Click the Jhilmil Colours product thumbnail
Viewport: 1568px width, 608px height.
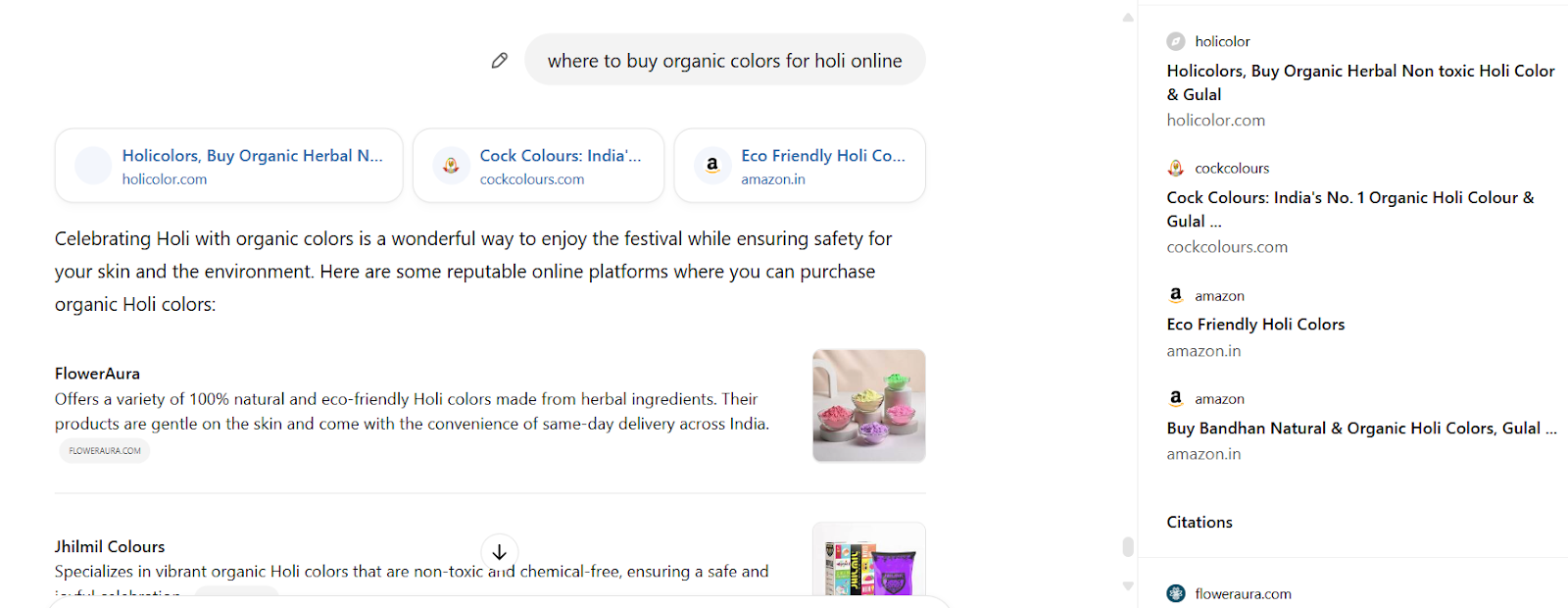click(x=869, y=559)
